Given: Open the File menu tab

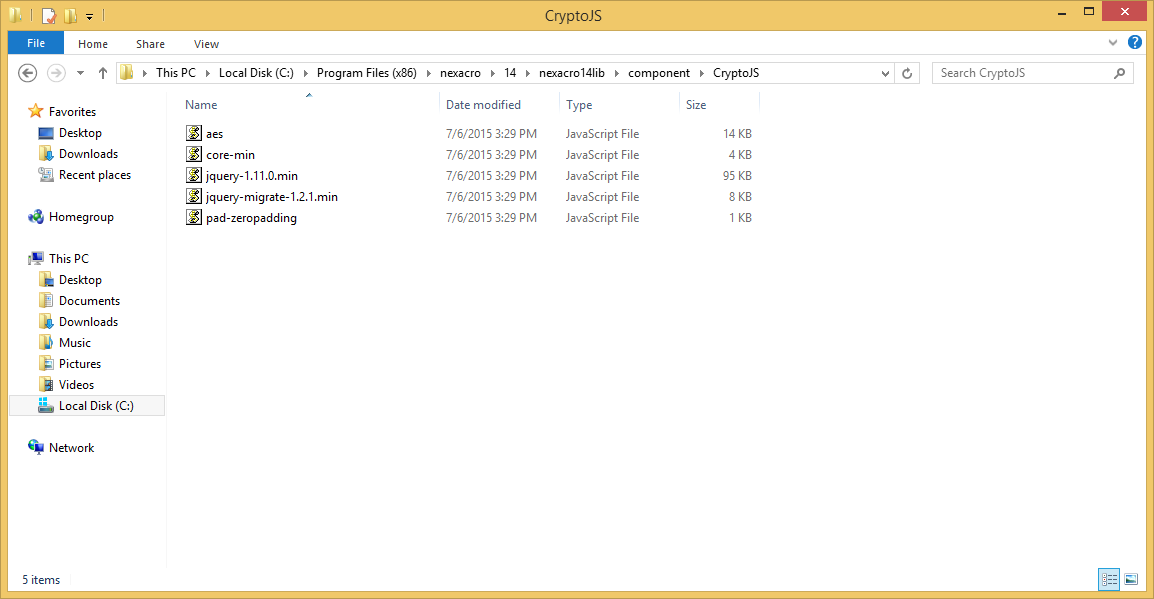Looking at the screenshot, I should [35, 43].
